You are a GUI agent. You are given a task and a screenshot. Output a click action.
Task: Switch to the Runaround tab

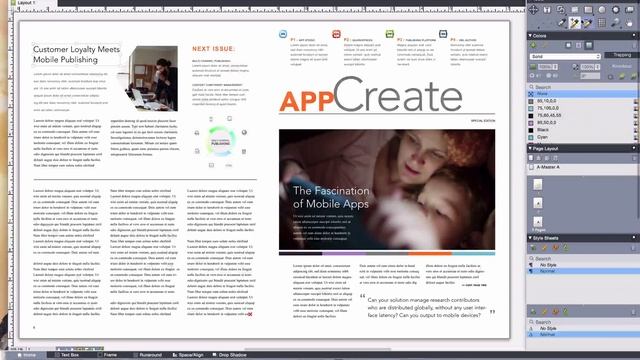148,355
